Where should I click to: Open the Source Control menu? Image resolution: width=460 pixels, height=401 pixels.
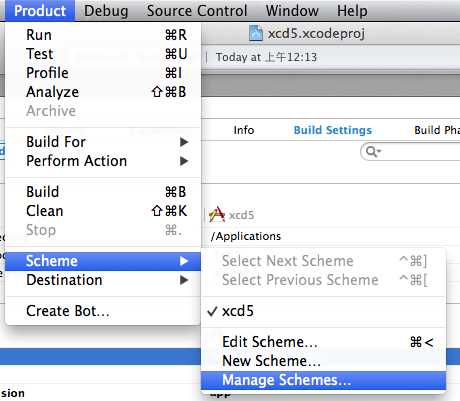point(197,11)
